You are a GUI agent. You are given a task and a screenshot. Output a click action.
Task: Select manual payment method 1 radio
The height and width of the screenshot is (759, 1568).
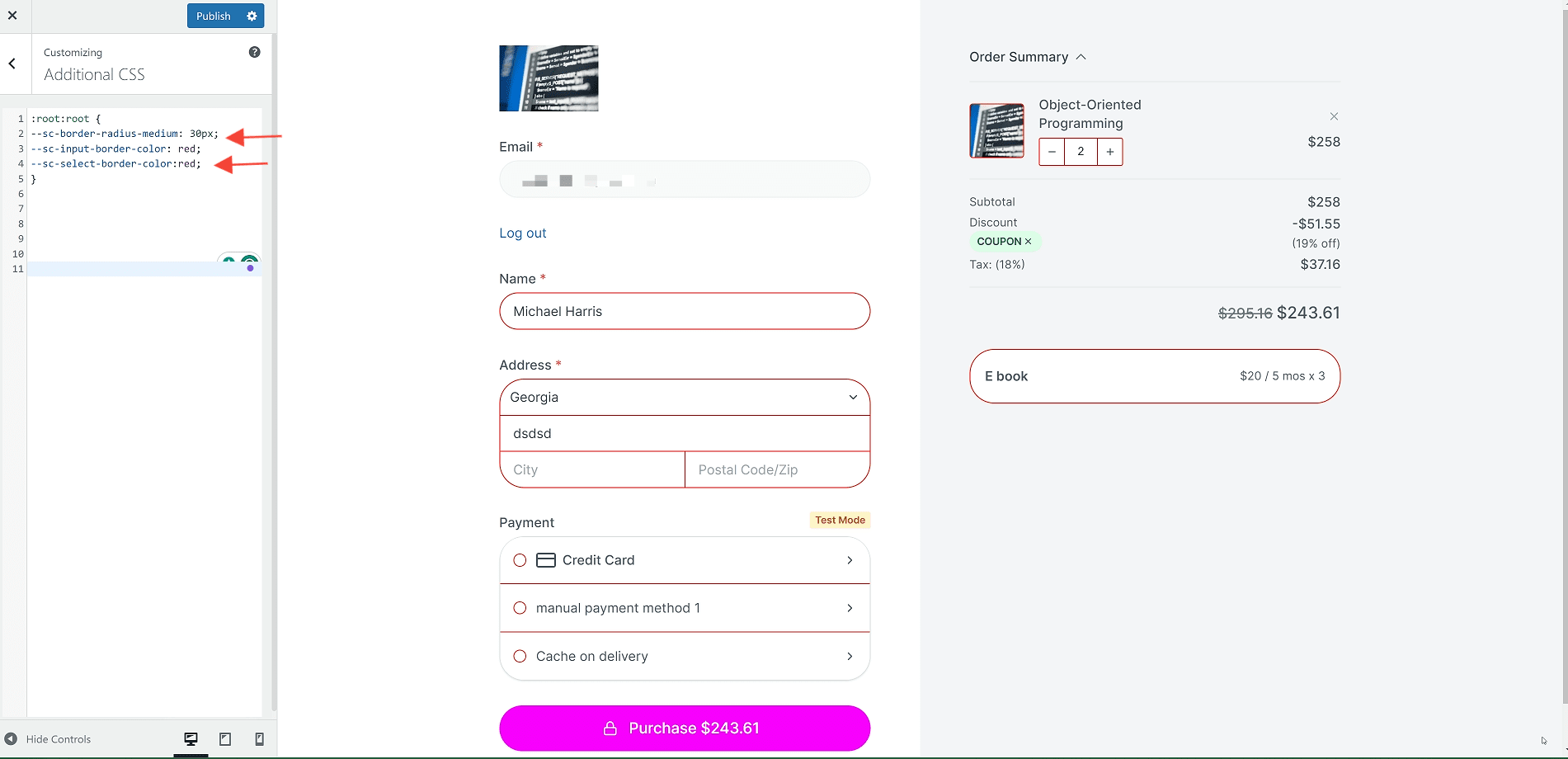(x=520, y=608)
